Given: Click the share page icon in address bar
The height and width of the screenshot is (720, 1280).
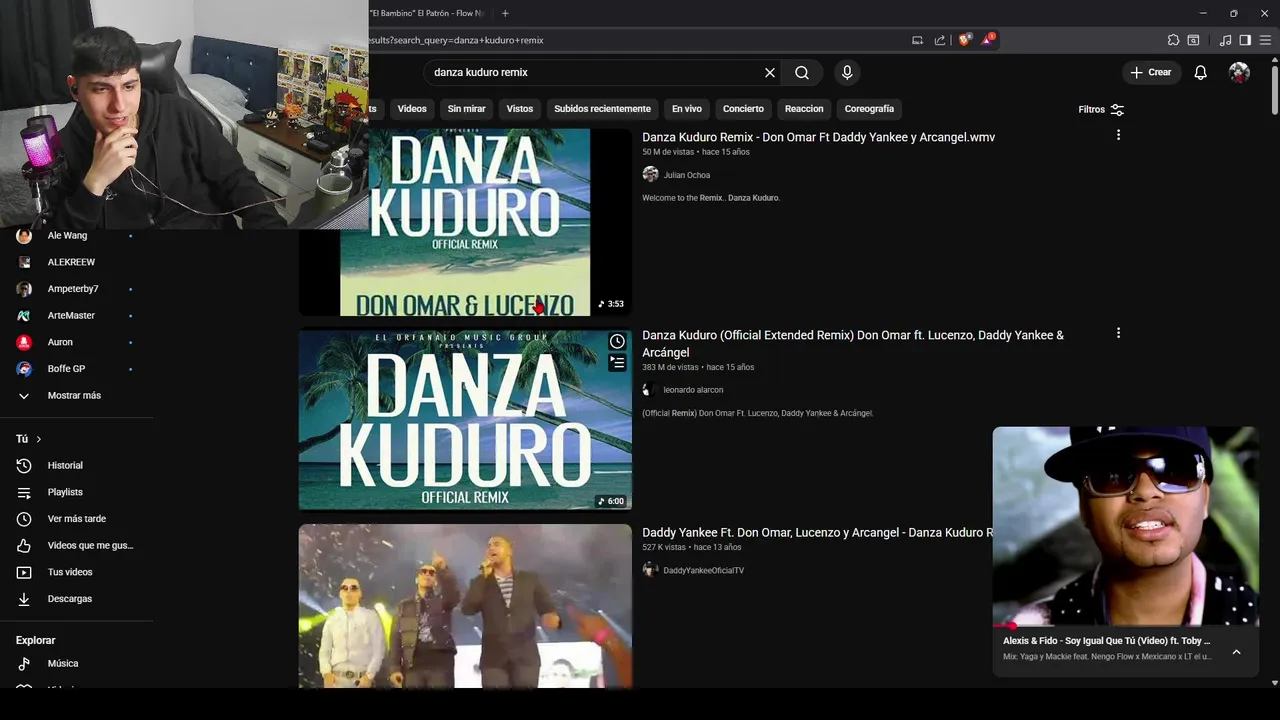Looking at the screenshot, I should coord(940,40).
